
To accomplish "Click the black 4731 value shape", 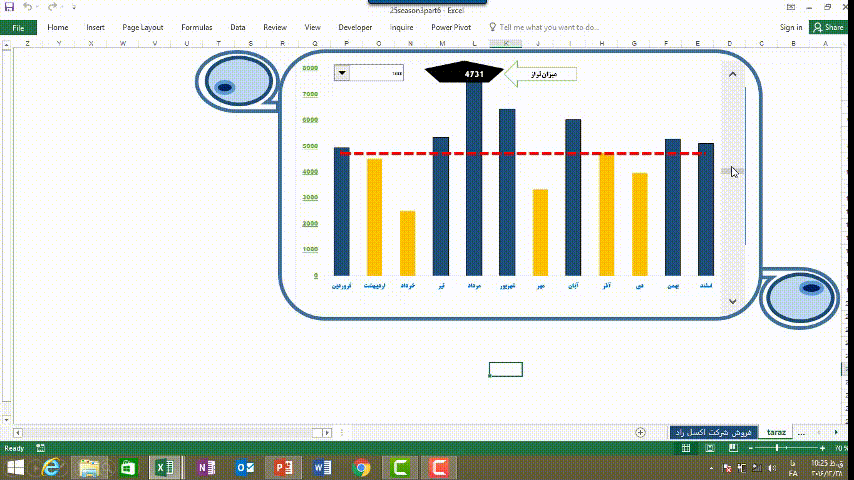I will pyautogui.click(x=474, y=74).
